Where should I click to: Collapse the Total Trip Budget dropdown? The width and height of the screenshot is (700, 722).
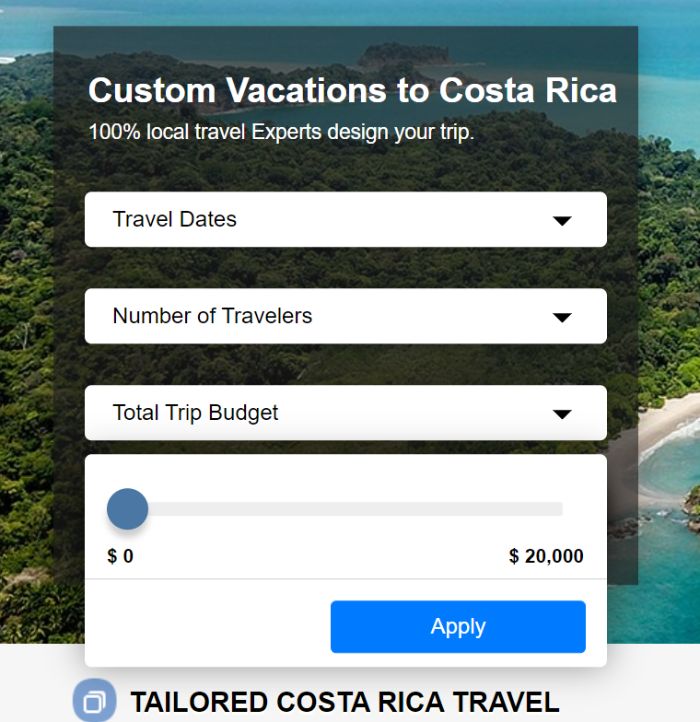pos(346,413)
